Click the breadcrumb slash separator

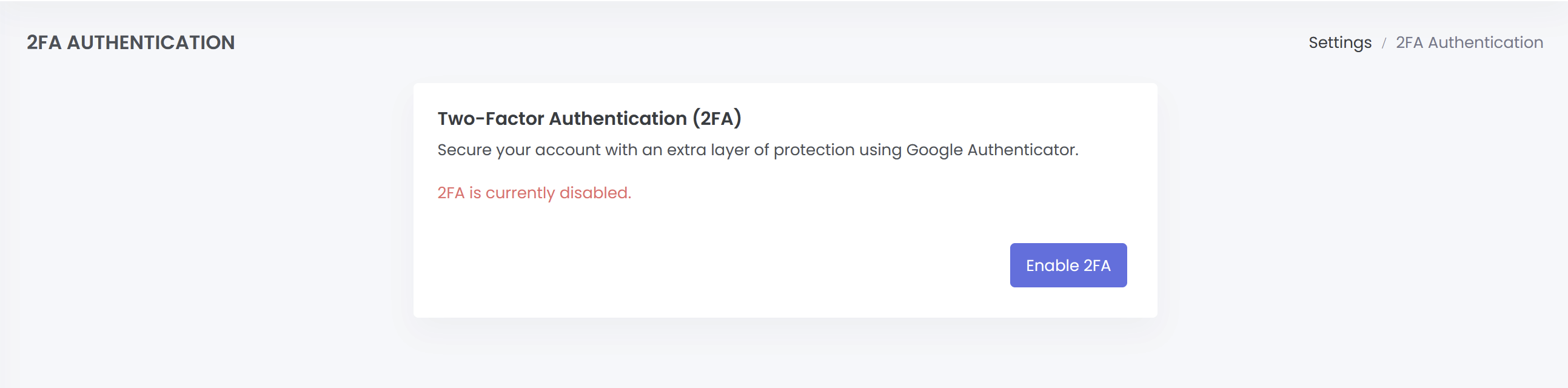point(1384,43)
